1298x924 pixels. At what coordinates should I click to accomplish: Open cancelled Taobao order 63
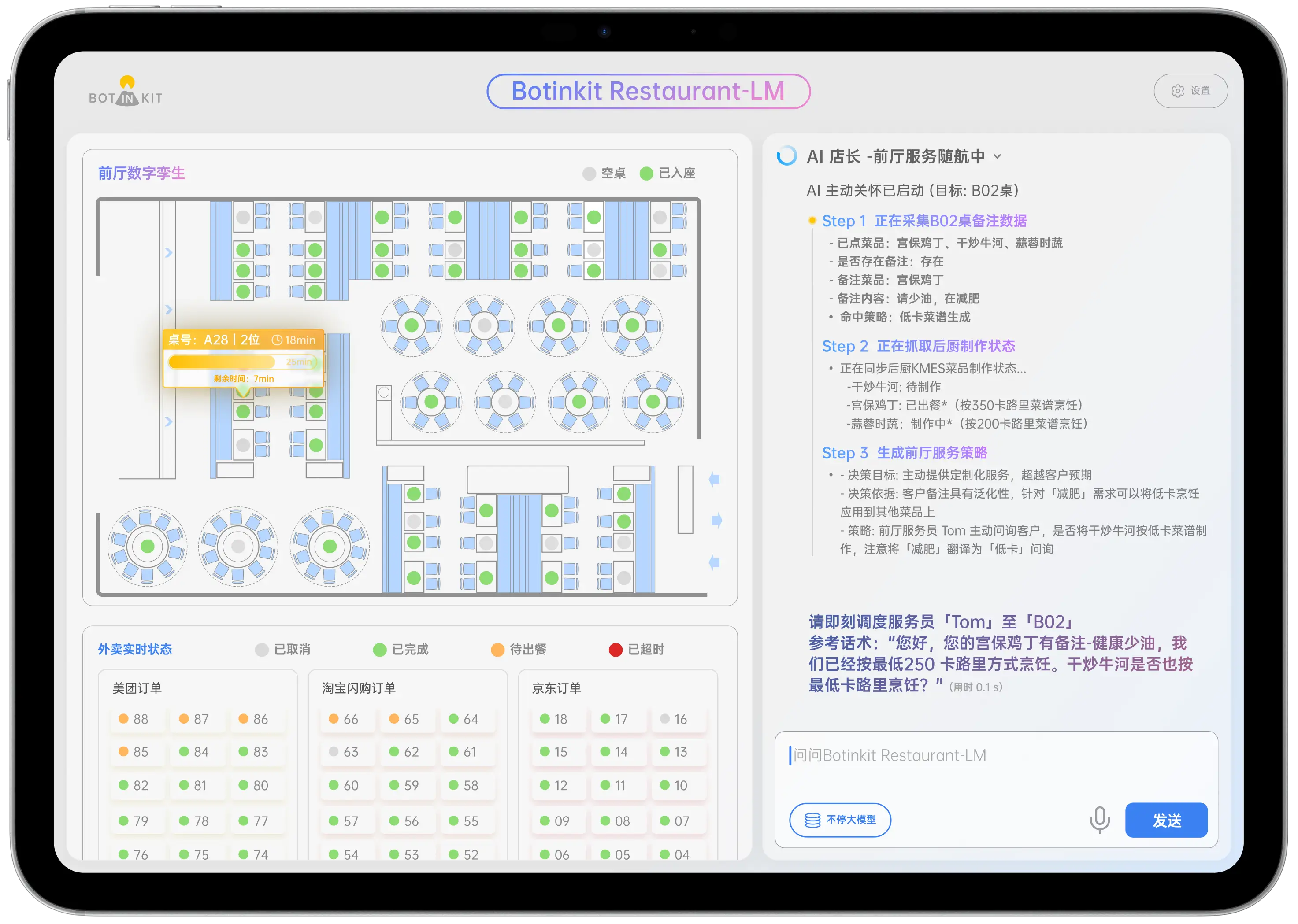point(348,752)
